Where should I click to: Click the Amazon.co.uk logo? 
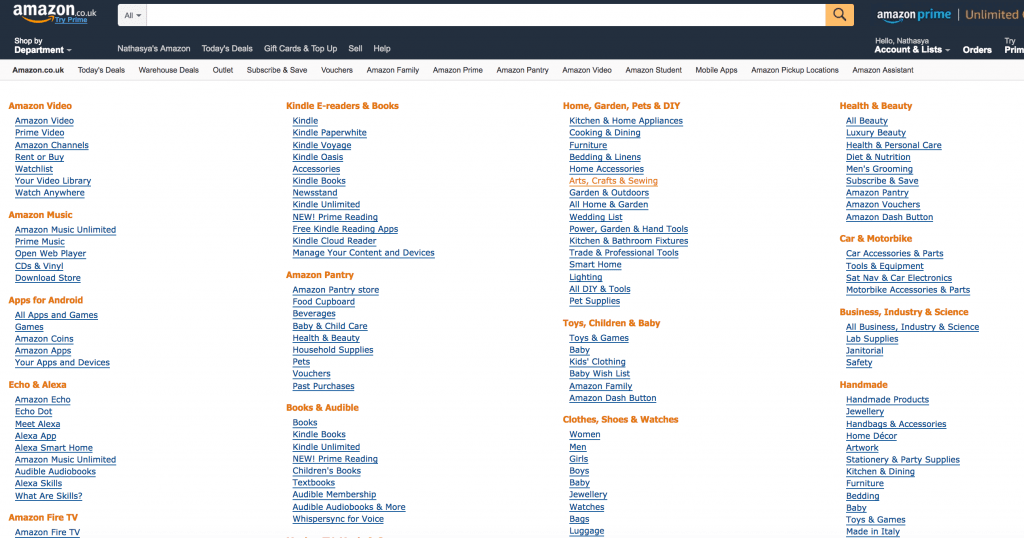tap(54, 12)
